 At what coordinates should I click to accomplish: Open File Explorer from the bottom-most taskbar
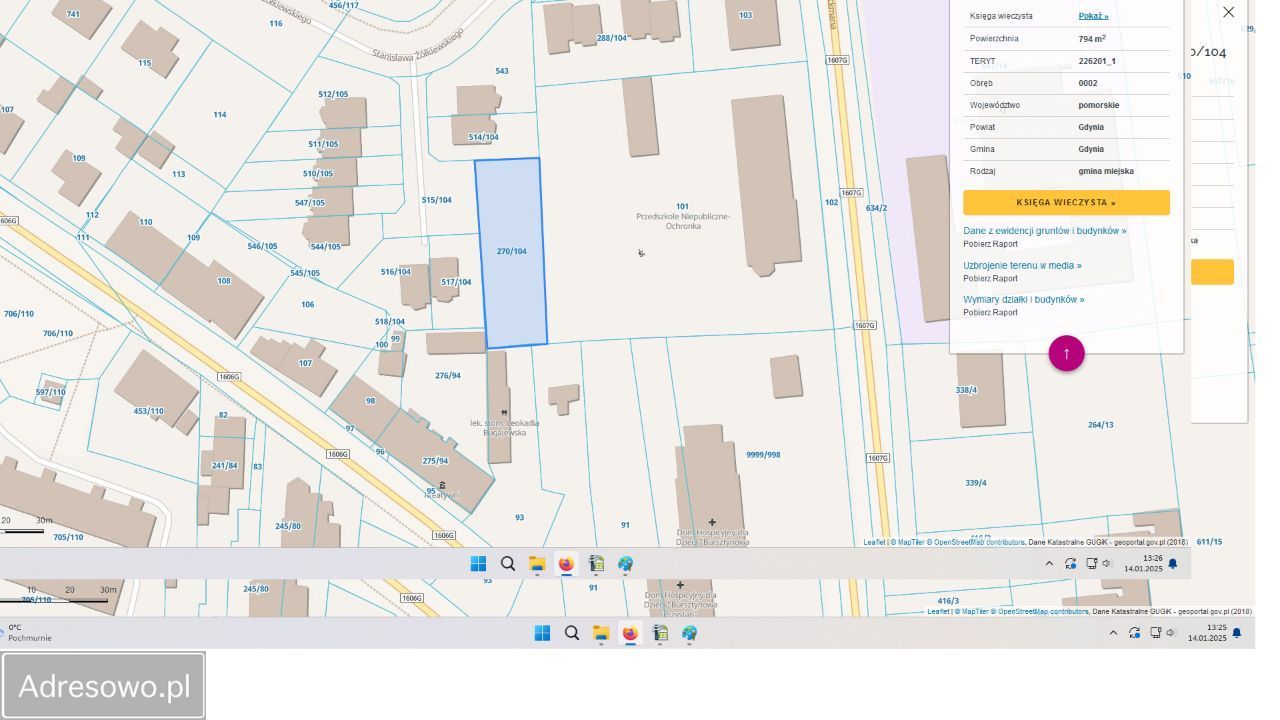pos(601,633)
